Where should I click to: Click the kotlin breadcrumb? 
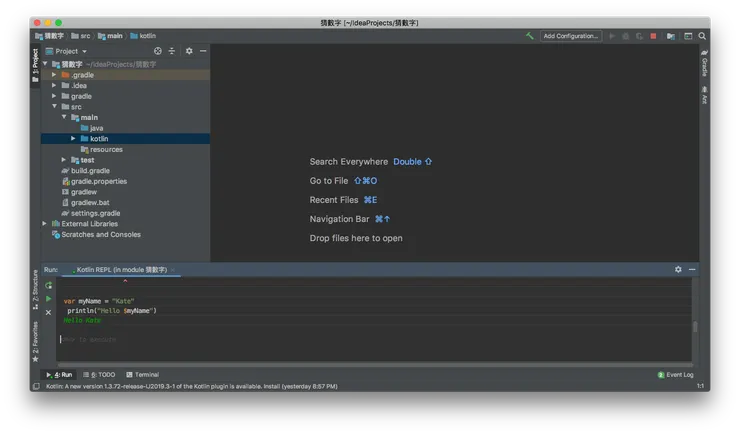coord(143,36)
